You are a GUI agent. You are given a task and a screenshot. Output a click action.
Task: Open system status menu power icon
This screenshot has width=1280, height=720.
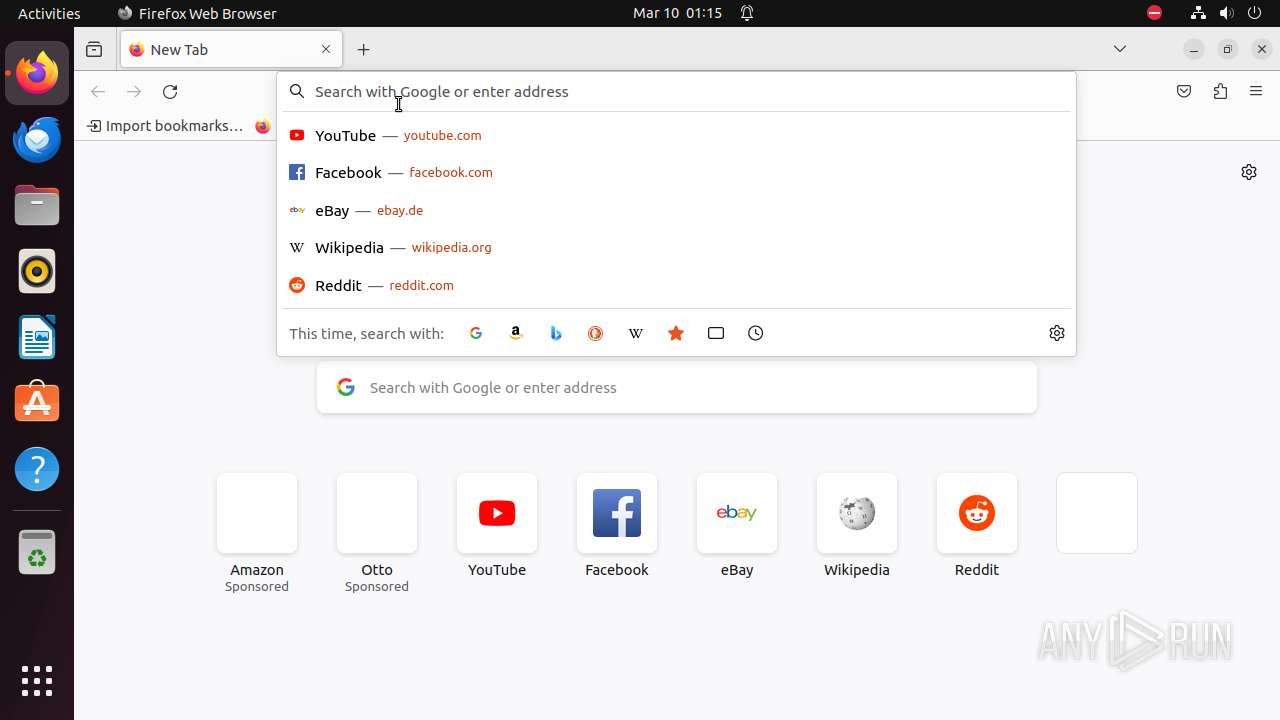point(1254,13)
